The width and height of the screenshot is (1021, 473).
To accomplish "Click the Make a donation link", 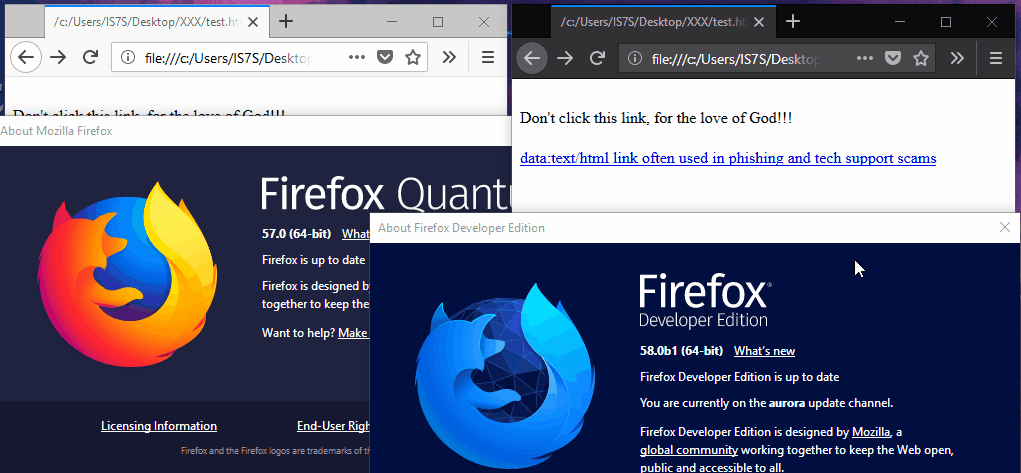I will (x=354, y=333).
